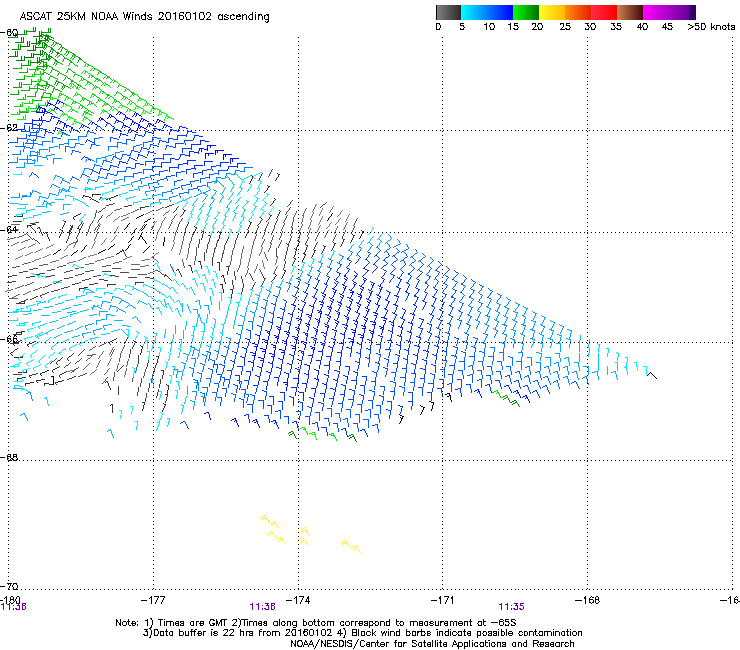The height and width of the screenshot is (650, 740).
Task: Select the yellow 20-25 knots color band
Action: tap(552, 12)
